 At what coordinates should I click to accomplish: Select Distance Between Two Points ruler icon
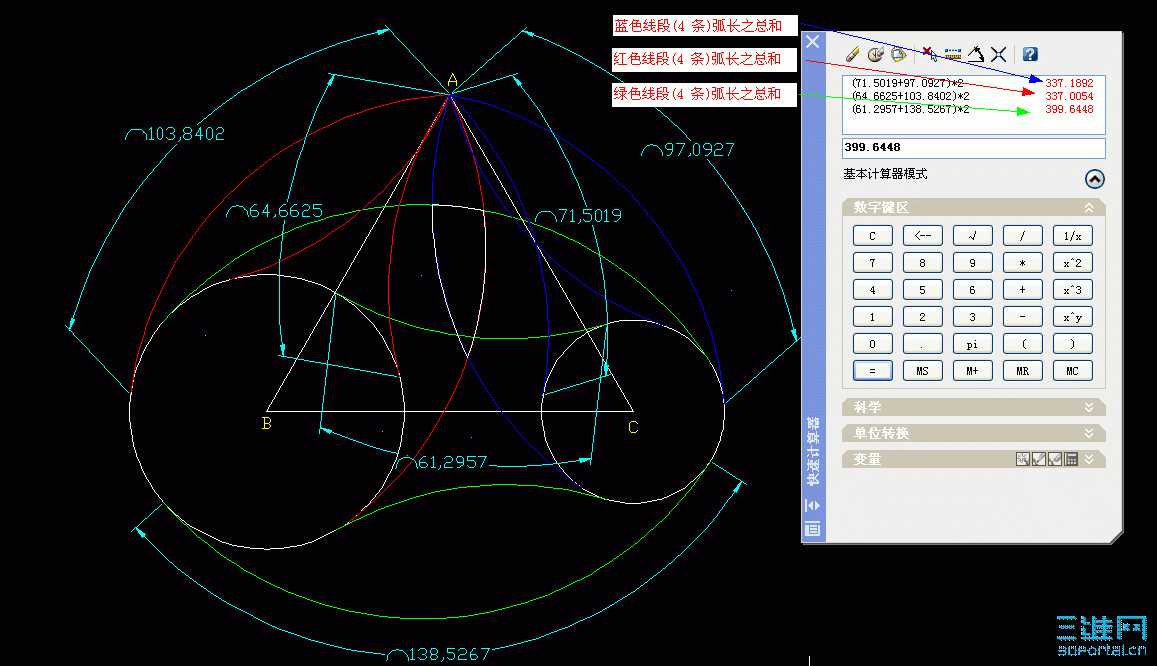pos(953,54)
